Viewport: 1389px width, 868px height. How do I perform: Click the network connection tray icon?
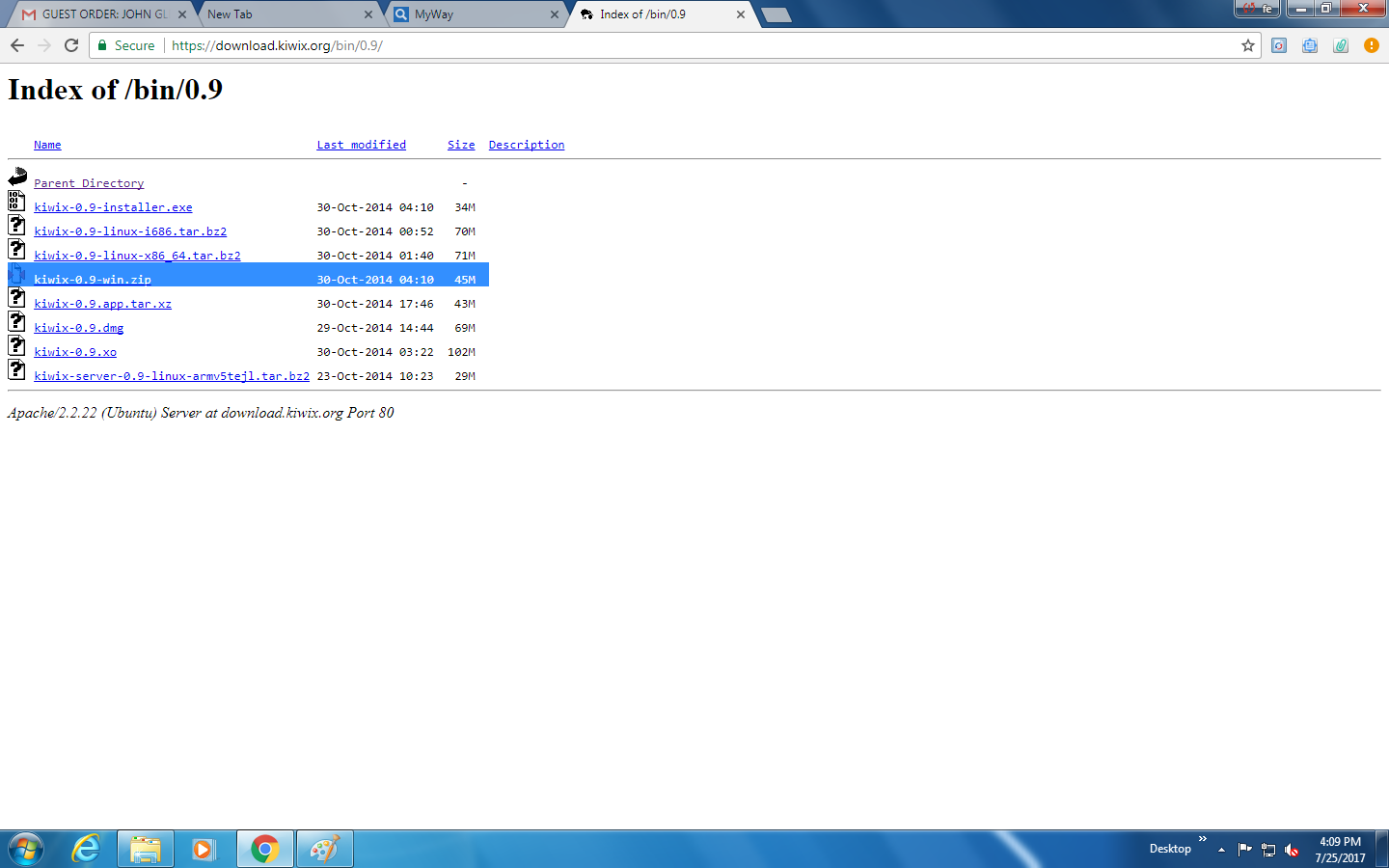[x=1268, y=850]
